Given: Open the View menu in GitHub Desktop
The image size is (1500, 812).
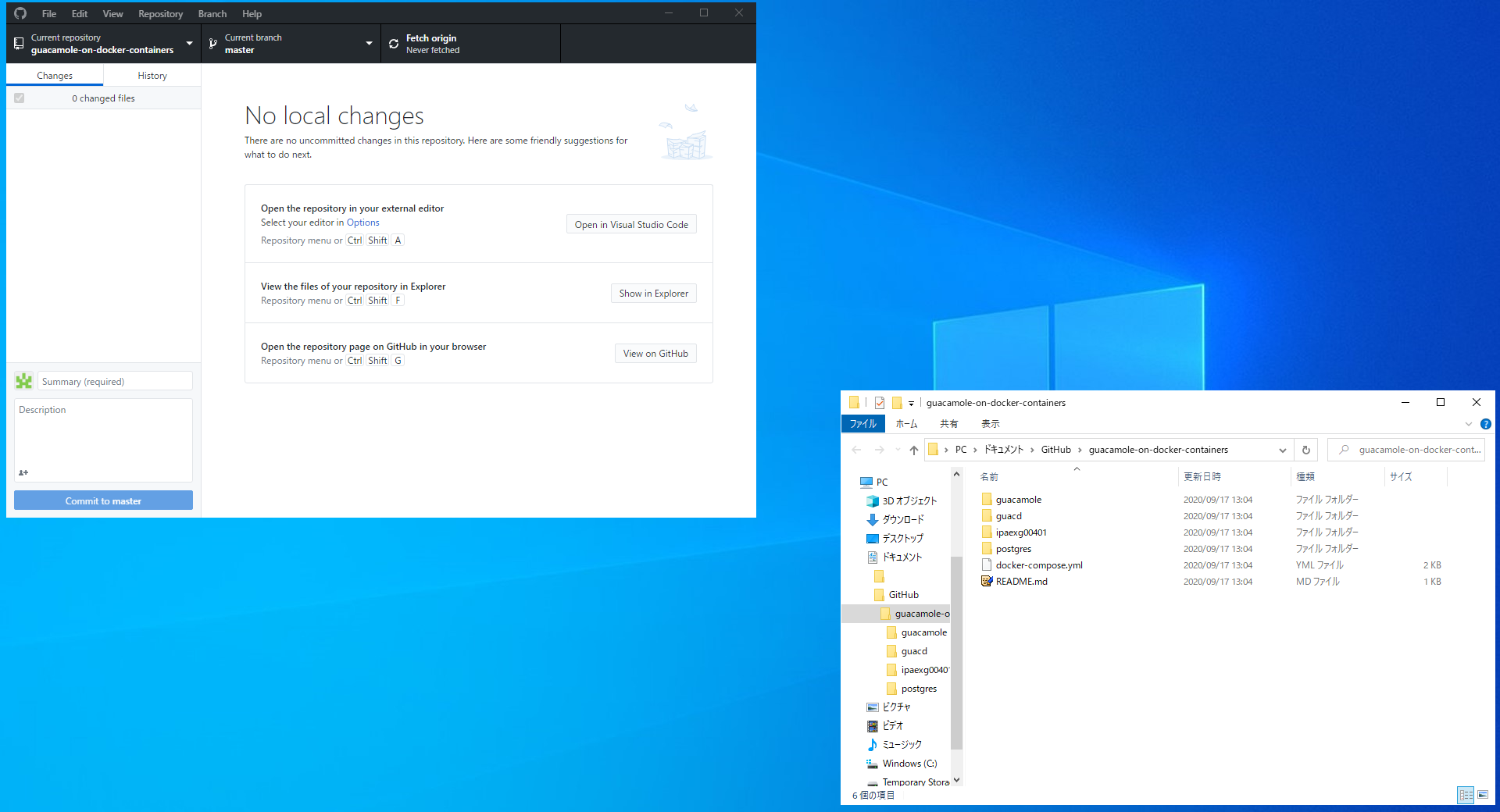Looking at the screenshot, I should pos(112,13).
